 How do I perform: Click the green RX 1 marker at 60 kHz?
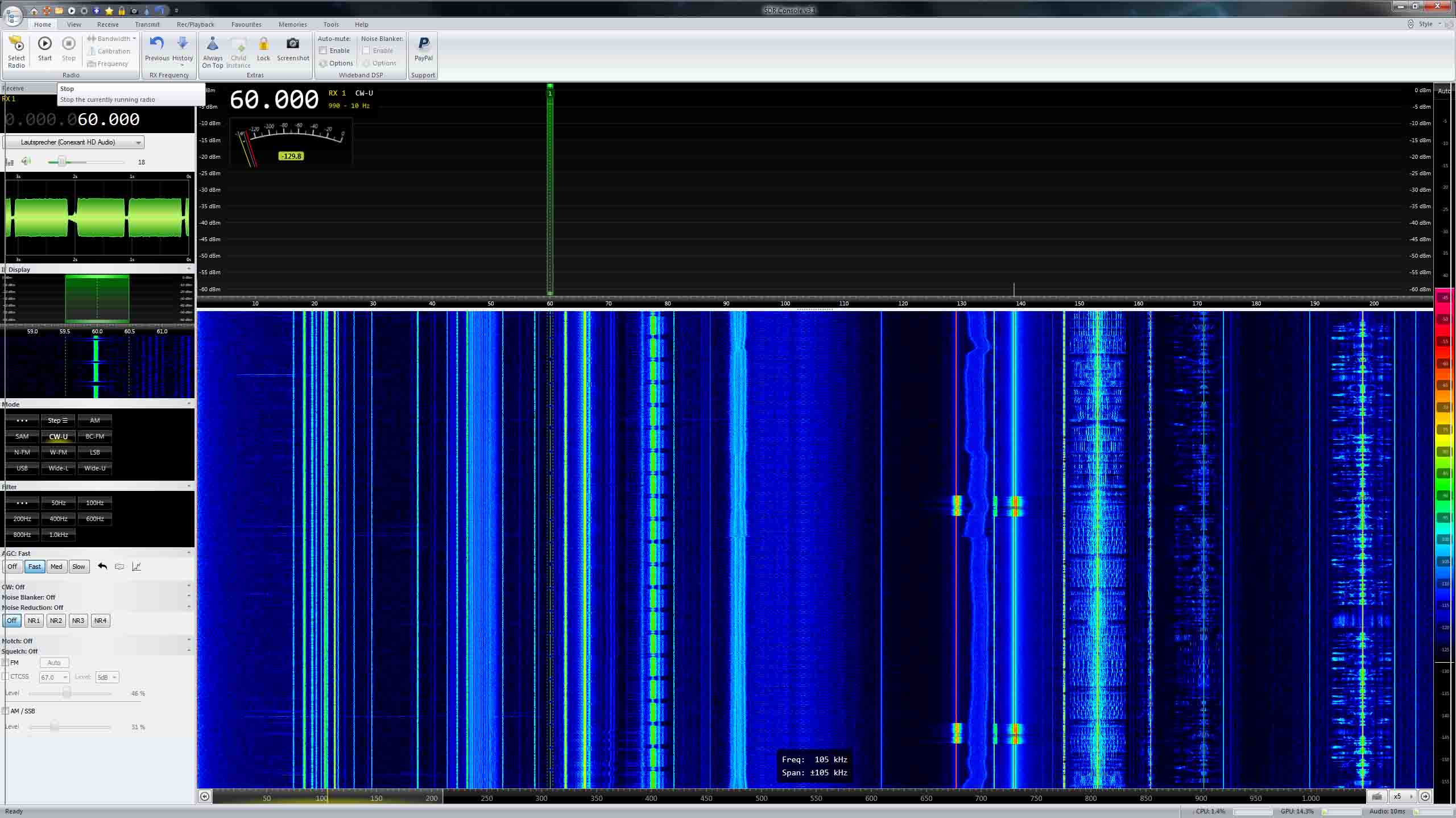coord(550,93)
